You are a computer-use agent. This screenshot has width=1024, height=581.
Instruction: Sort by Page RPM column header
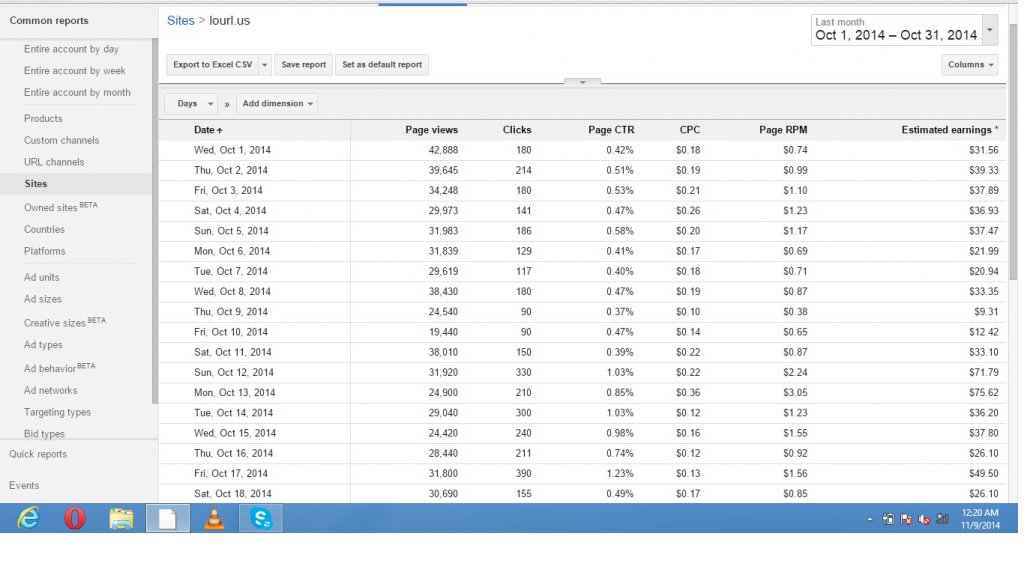pos(783,130)
